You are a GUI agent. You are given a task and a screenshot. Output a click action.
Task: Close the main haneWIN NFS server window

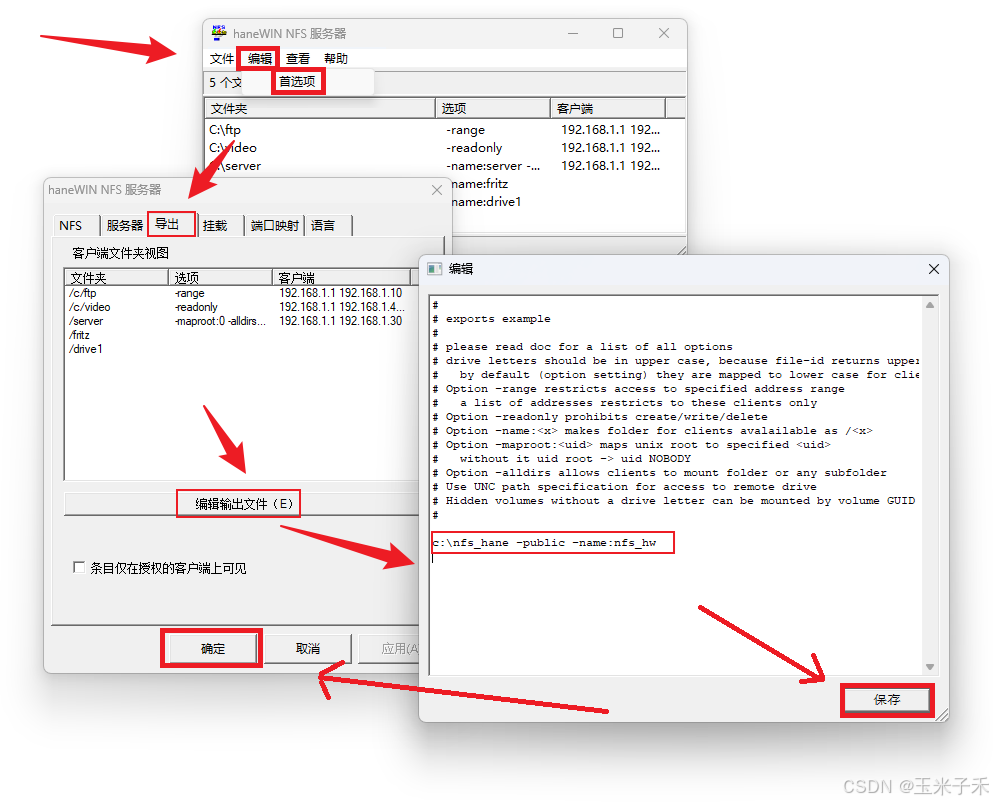664,33
